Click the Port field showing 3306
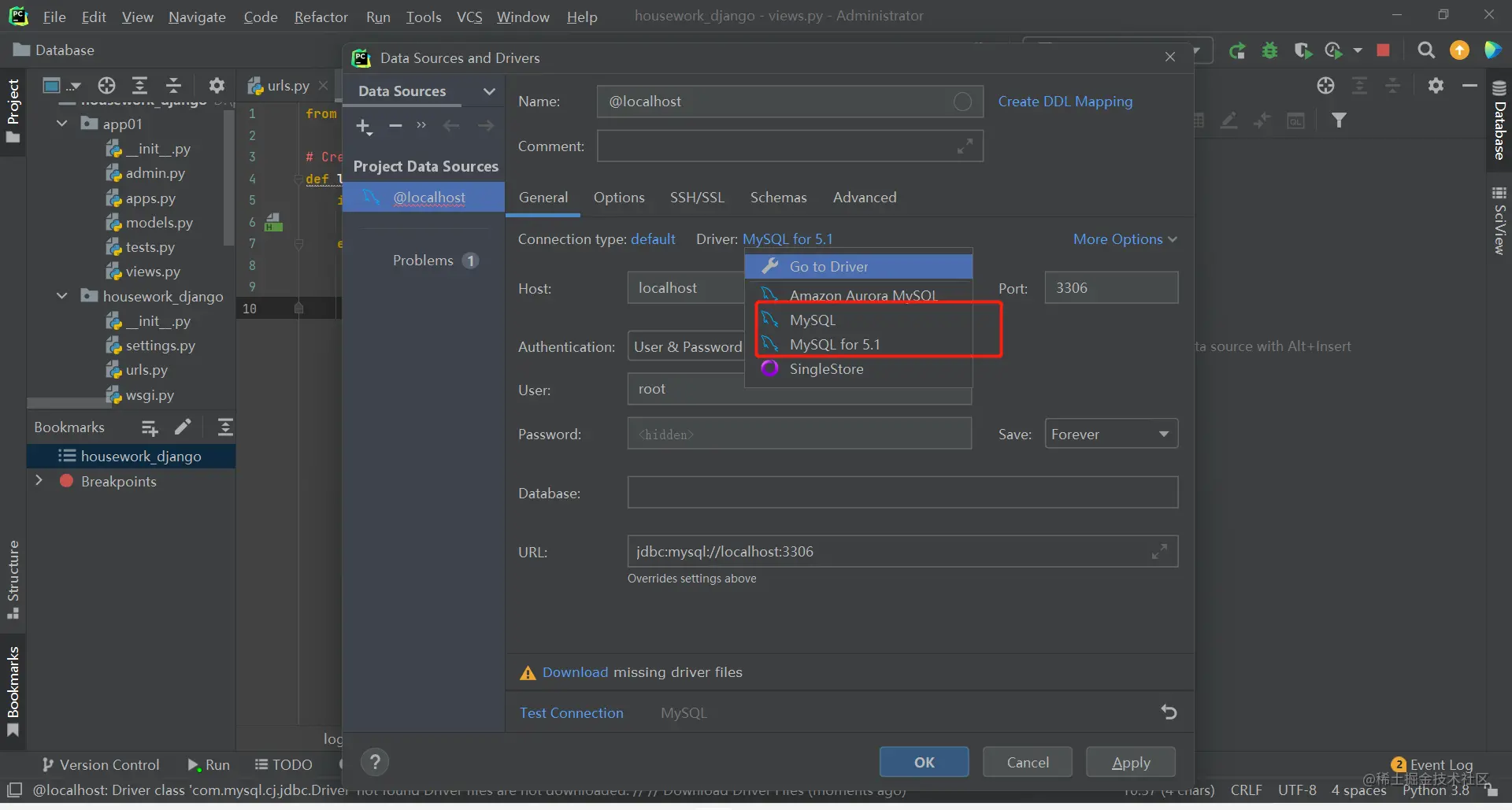 pos(1111,288)
